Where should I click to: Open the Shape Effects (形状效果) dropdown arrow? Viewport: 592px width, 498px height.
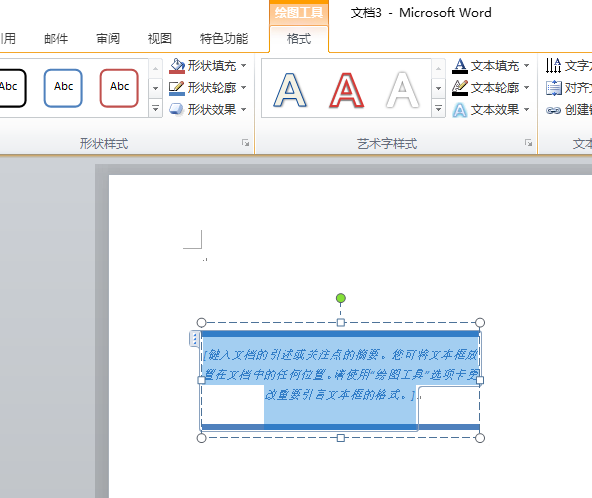tap(244, 110)
